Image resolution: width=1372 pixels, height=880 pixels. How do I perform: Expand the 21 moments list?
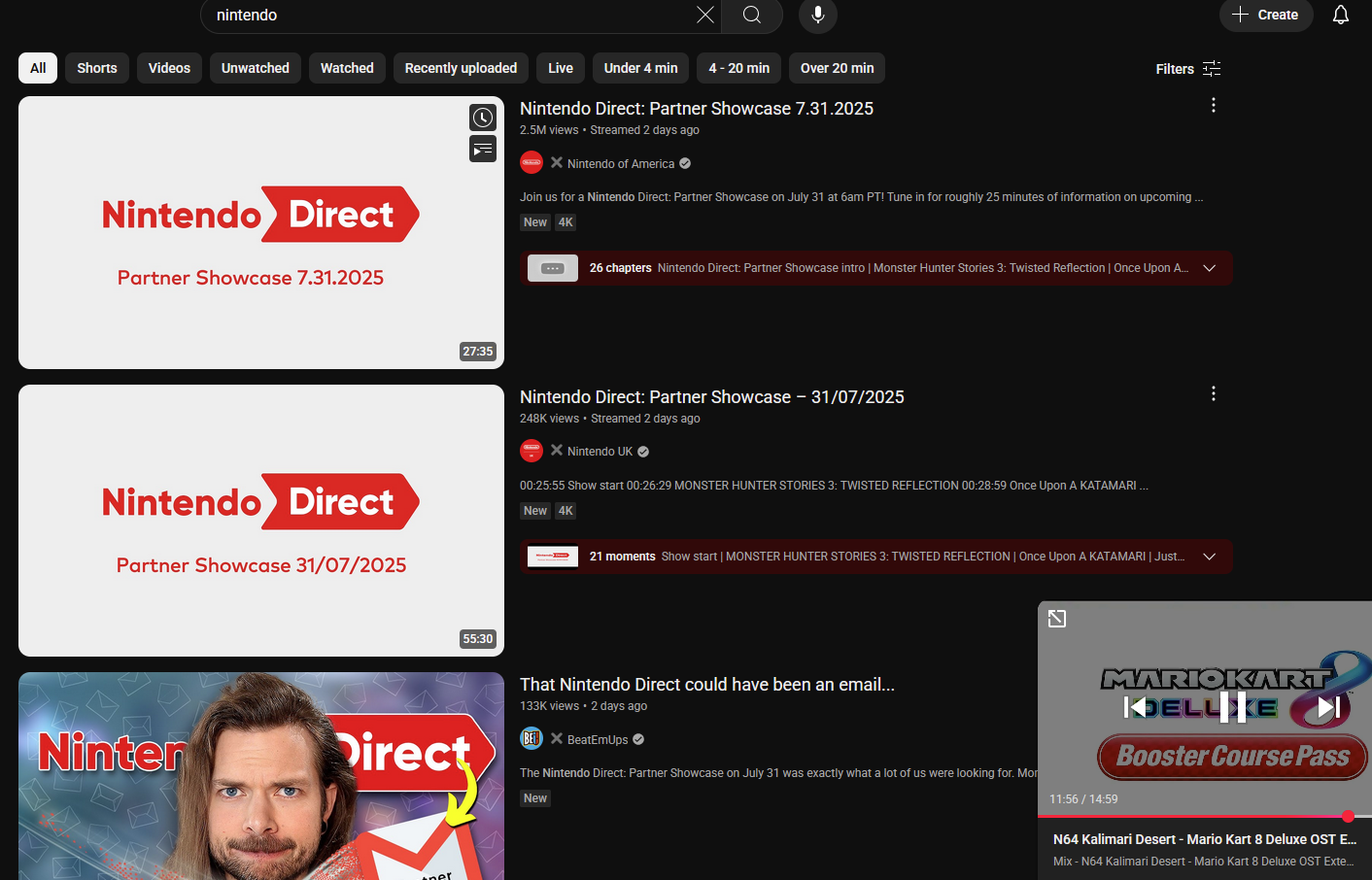tap(1210, 557)
